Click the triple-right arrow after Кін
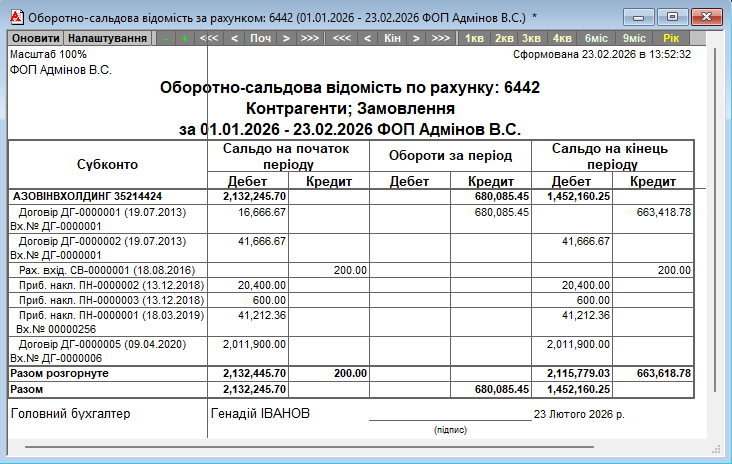732x464 pixels. pyautogui.click(x=440, y=38)
